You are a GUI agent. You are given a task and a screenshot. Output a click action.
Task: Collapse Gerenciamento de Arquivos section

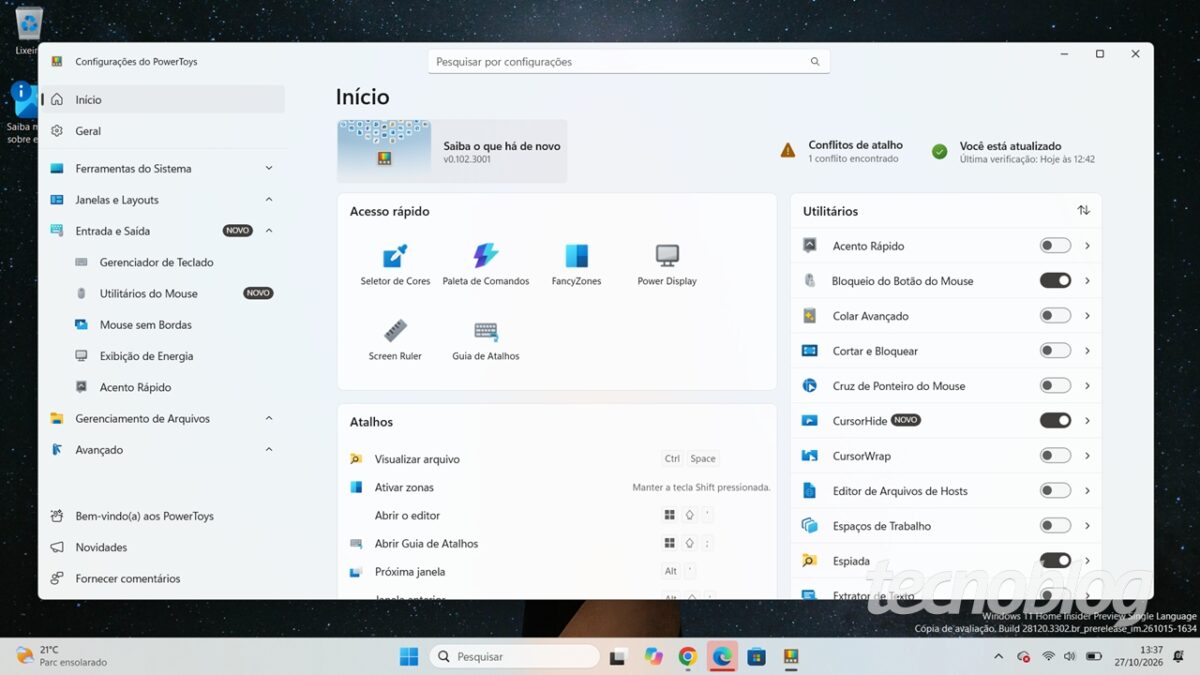tap(269, 419)
